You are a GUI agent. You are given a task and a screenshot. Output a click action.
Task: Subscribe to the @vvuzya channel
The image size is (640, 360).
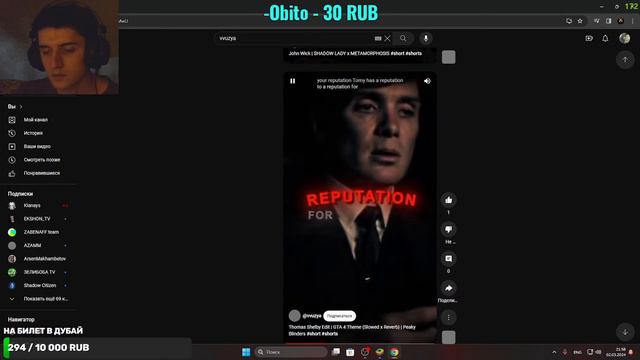(x=340, y=316)
